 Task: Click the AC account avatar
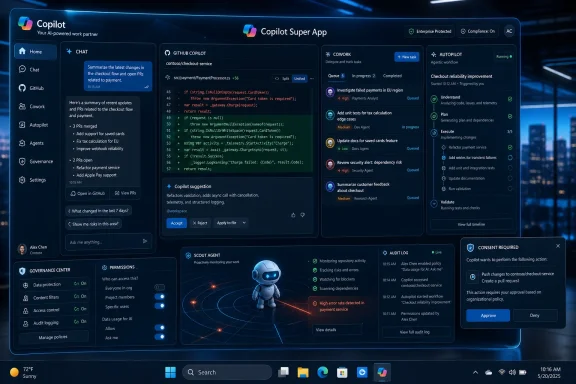(x=509, y=31)
